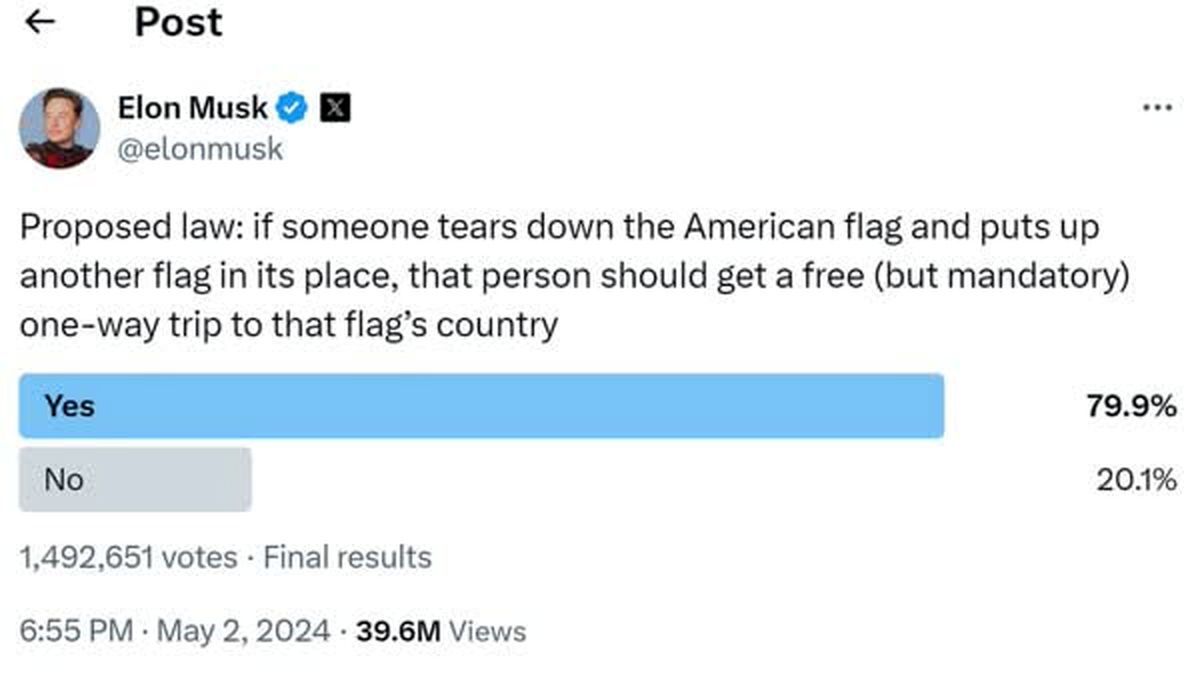The image size is (1200, 678).
Task: Click the May 2, 2024 date
Action: tap(242, 631)
